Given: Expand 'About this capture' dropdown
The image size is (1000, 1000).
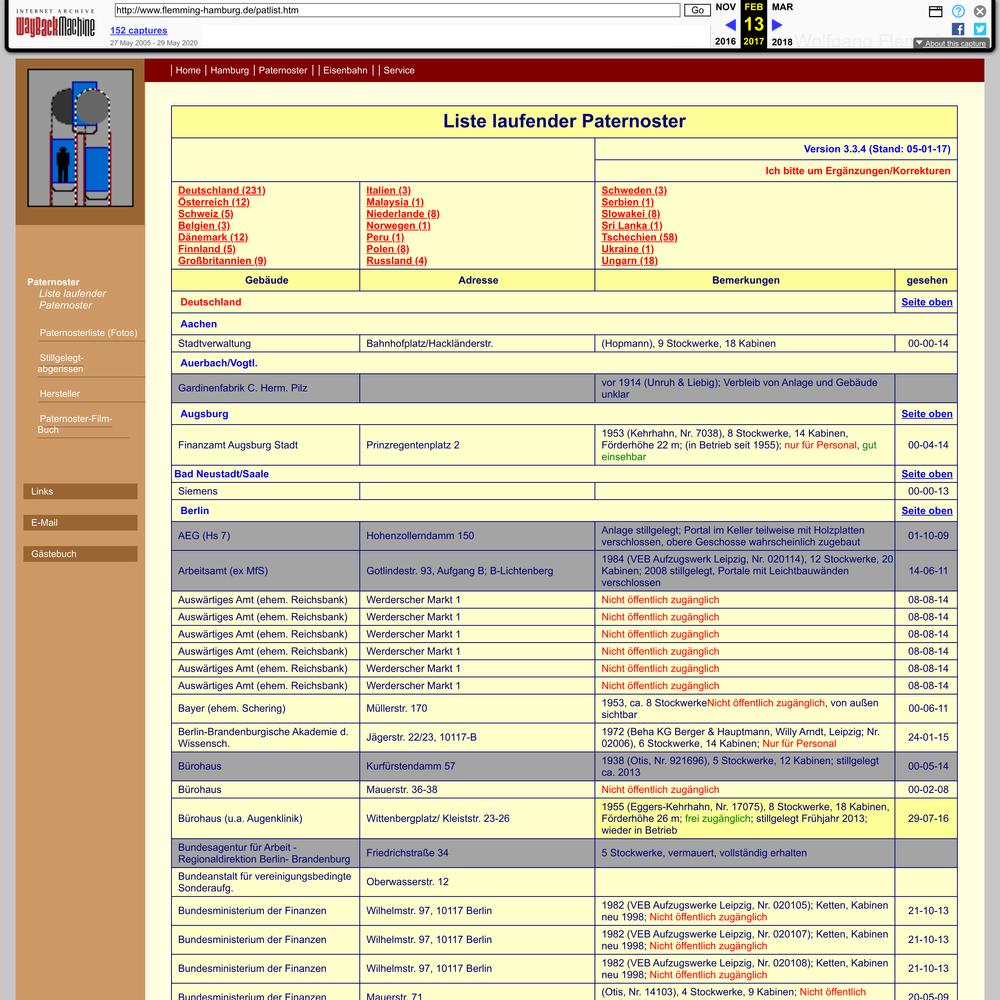Looking at the screenshot, I should tap(951, 43).
